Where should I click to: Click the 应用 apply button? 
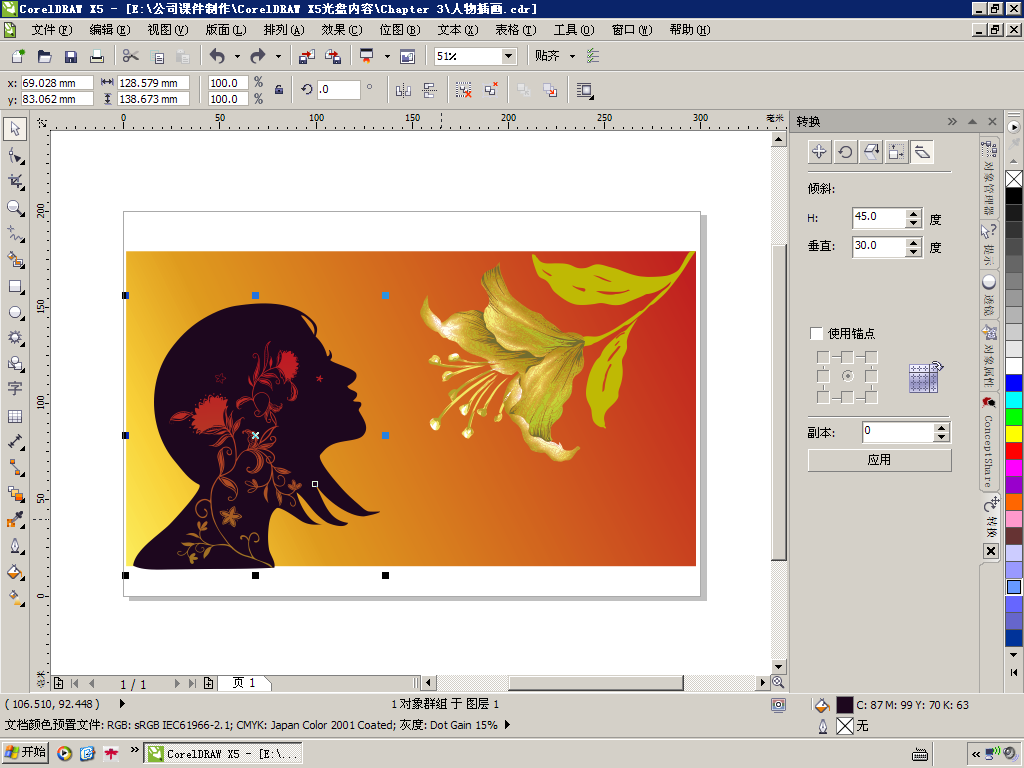[x=879, y=460]
